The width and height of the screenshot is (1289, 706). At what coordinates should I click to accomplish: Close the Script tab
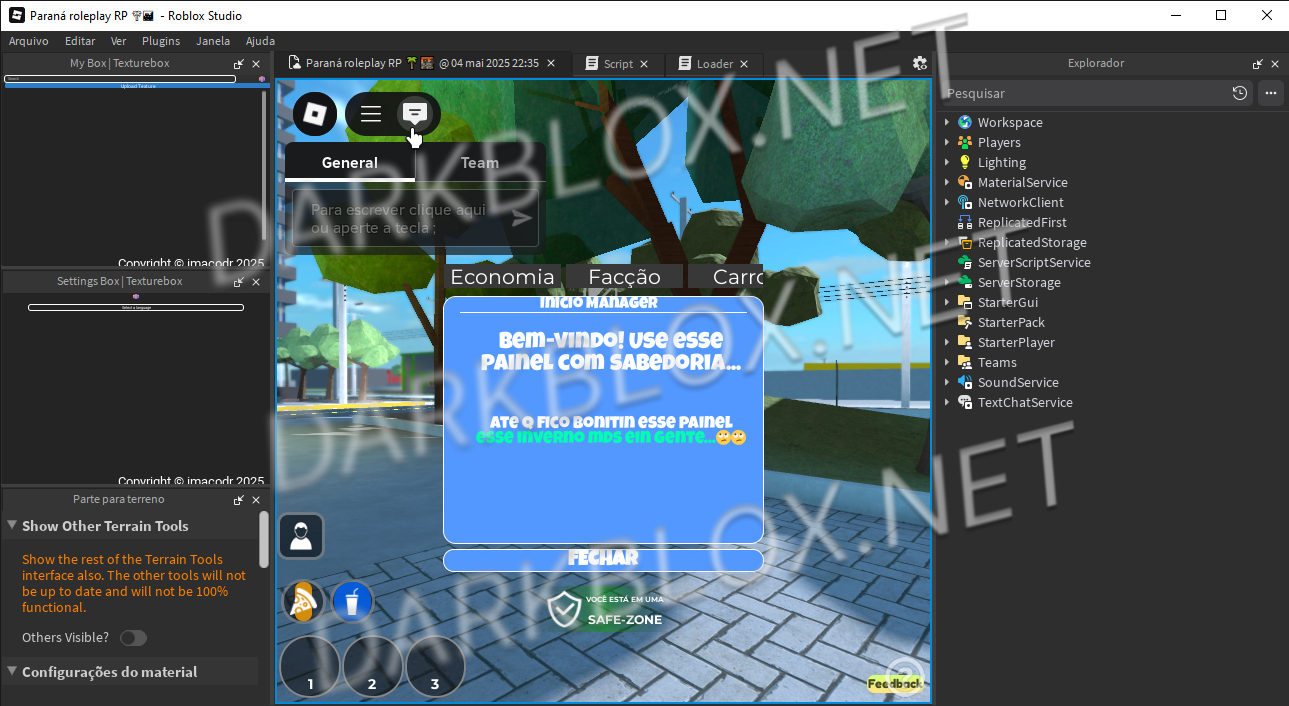[644, 63]
